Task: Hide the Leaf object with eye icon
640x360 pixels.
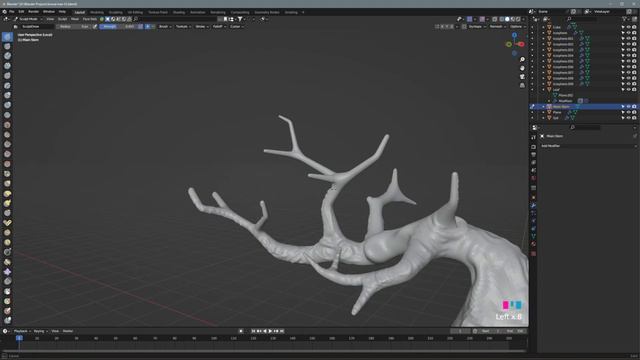Action: tap(629, 89)
